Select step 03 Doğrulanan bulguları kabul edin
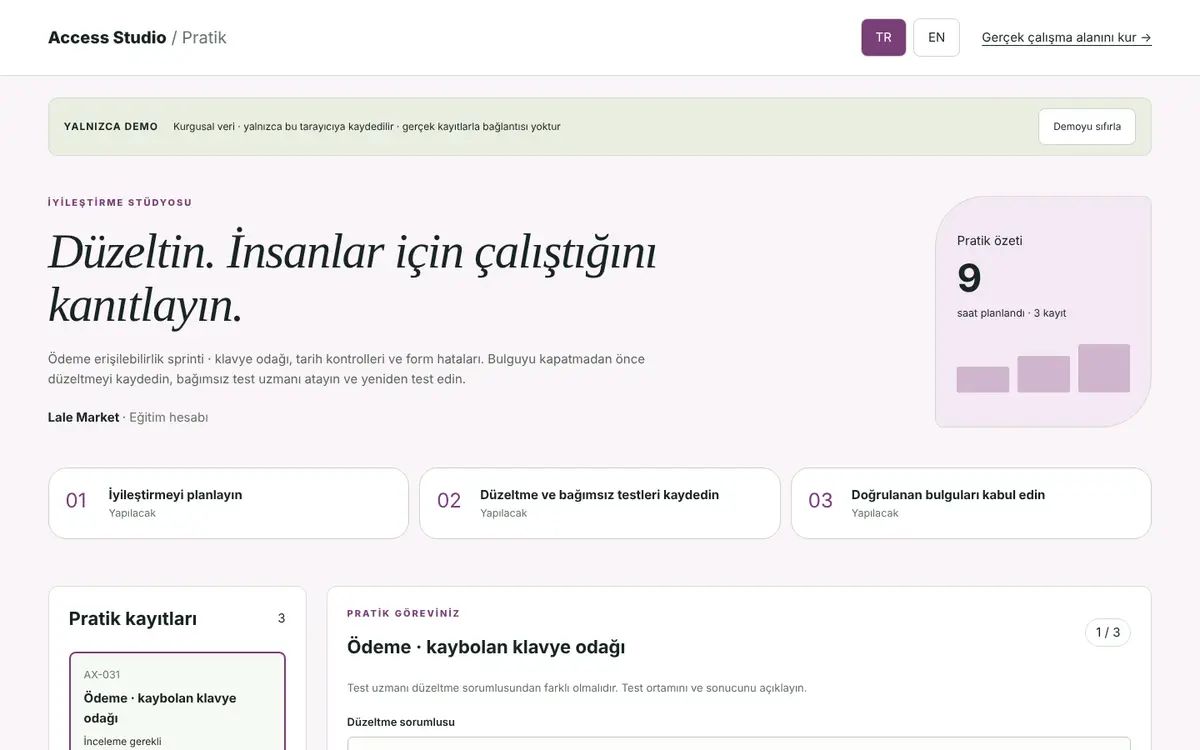 [x=971, y=503]
